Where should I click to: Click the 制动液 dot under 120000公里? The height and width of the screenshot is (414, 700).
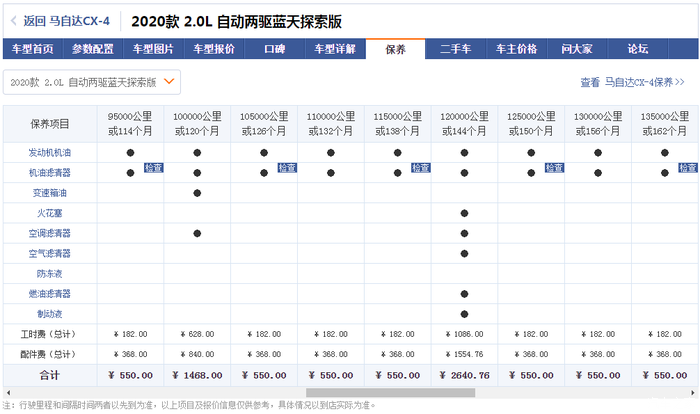464,313
